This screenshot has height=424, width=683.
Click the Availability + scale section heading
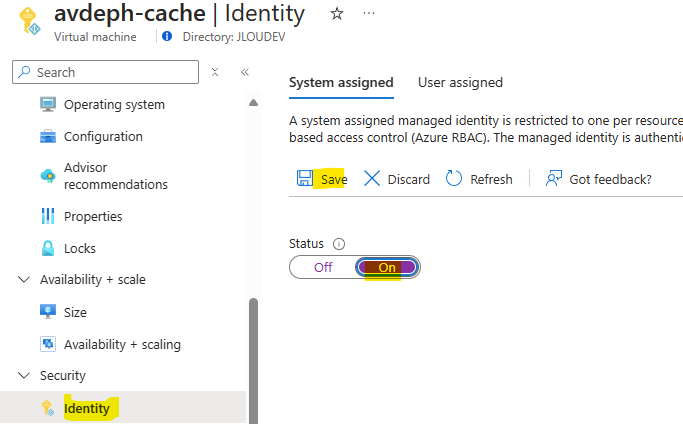click(x=93, y=279)
